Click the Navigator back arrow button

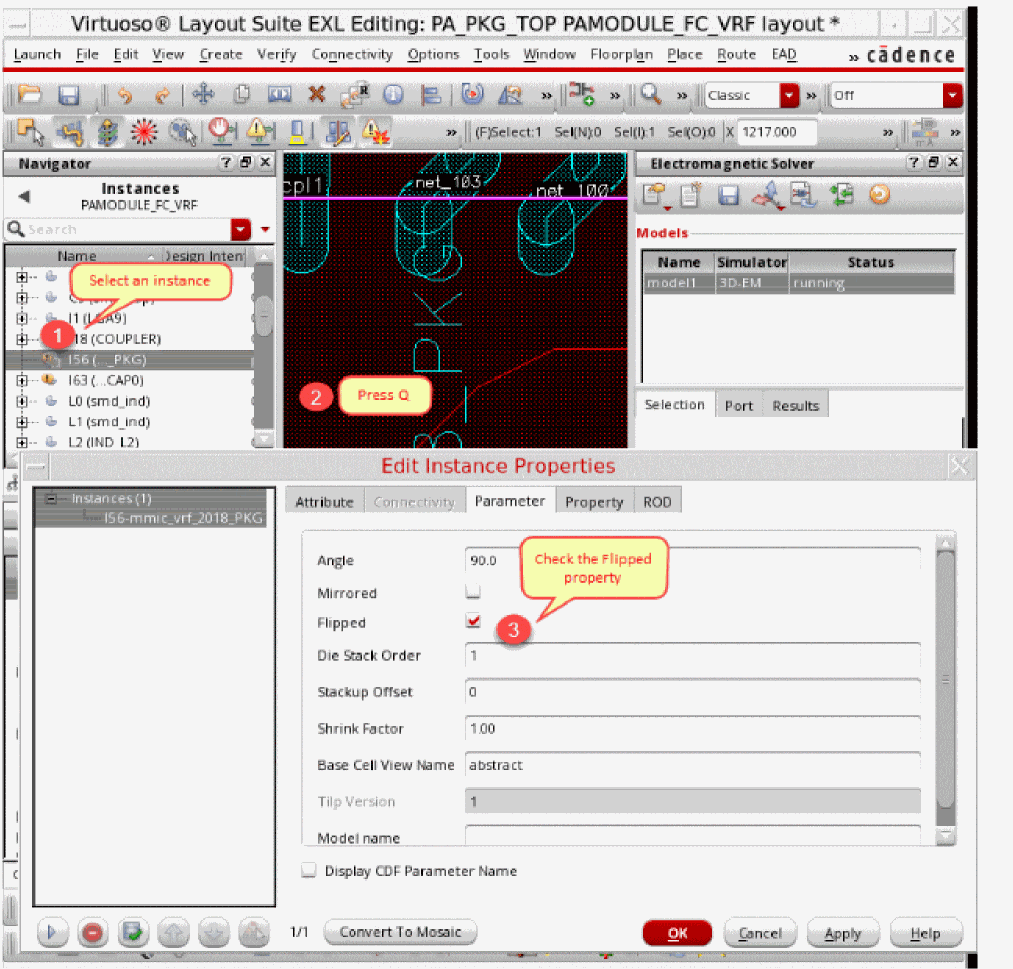click(25, 196)
